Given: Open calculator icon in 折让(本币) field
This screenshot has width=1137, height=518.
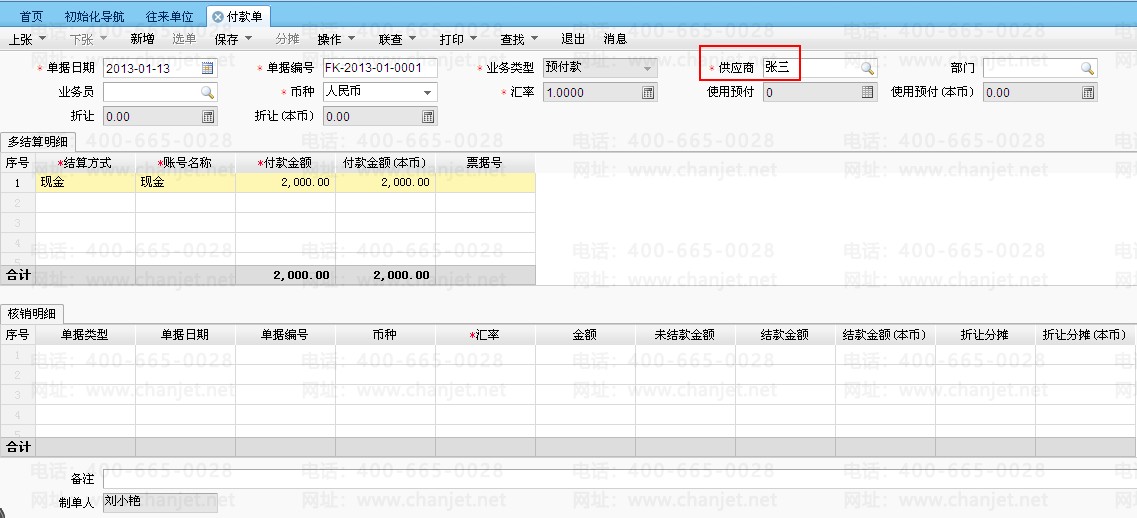Looking at the screenshot, I should (428, 116).
